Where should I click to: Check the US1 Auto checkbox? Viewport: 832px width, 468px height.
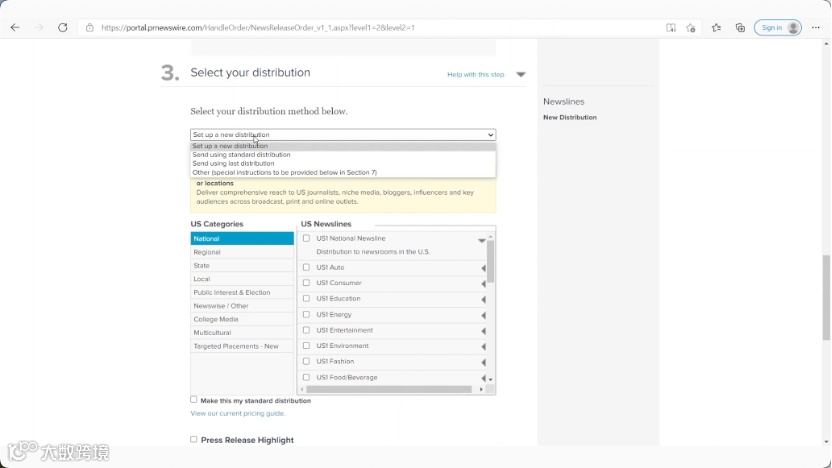pyautogui.click(x=306, y=267)
